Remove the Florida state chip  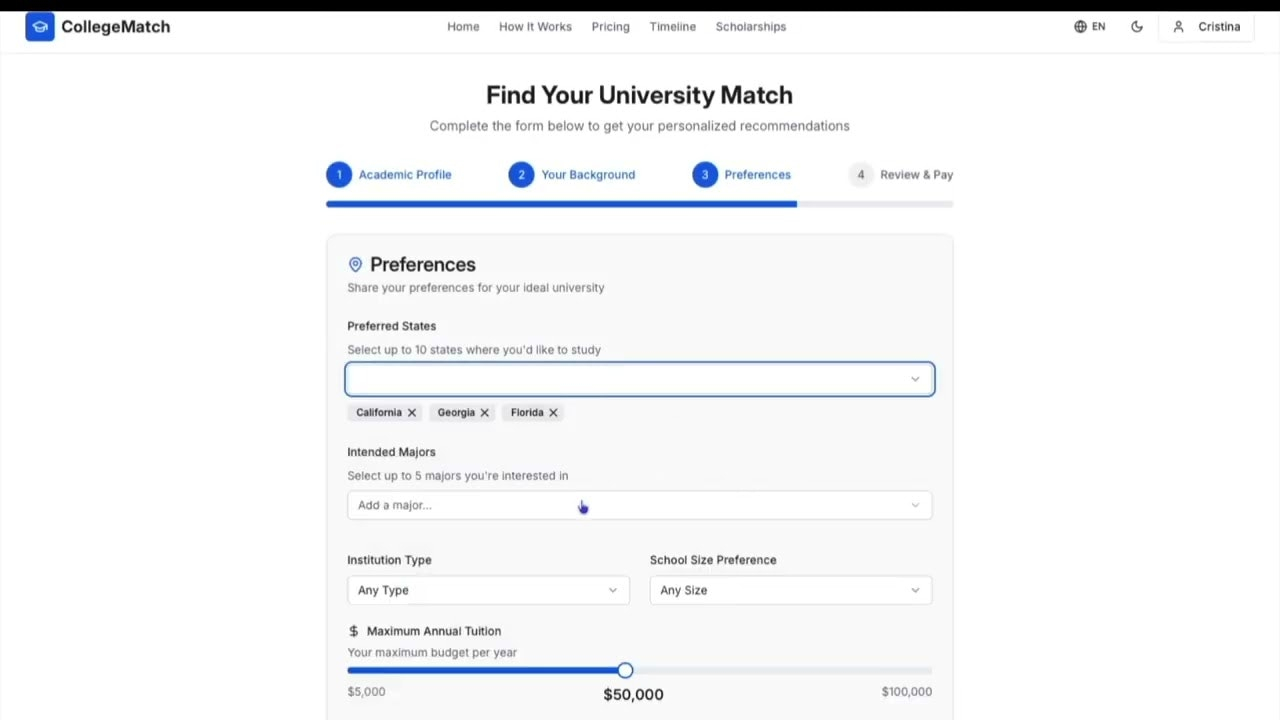[x=553, y=412]
